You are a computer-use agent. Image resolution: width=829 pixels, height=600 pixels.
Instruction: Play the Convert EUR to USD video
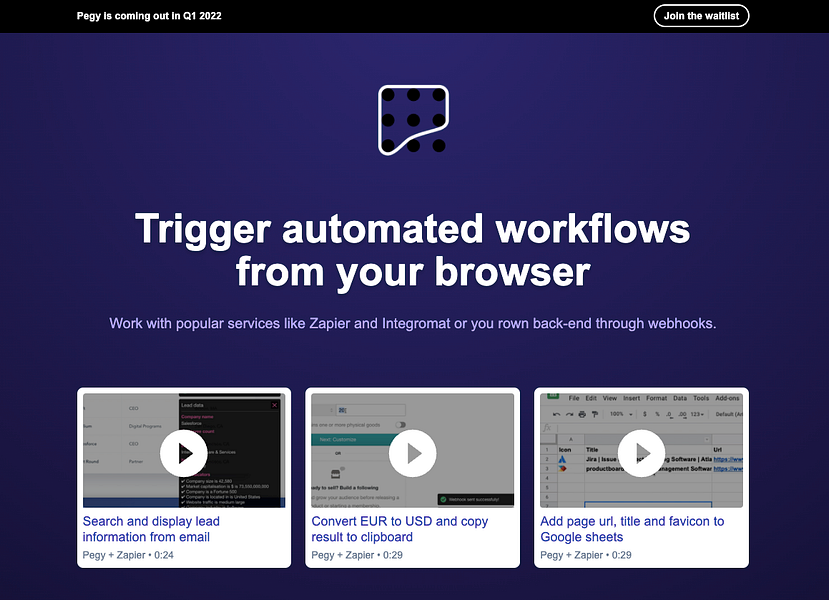click(x=412, y=453)
